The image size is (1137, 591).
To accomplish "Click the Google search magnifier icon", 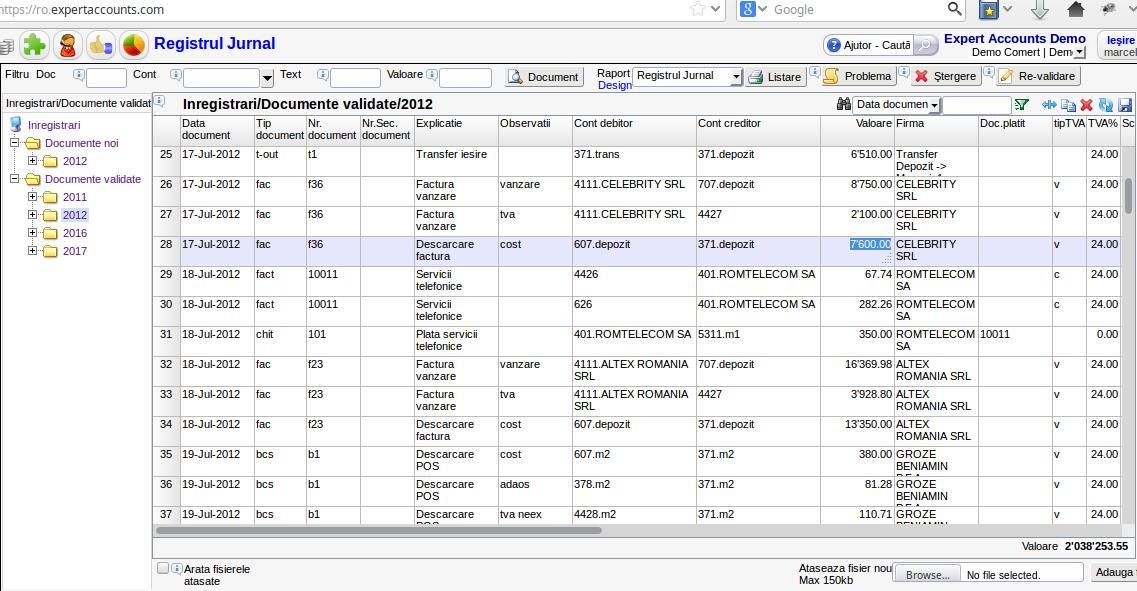I will point(955,9).
